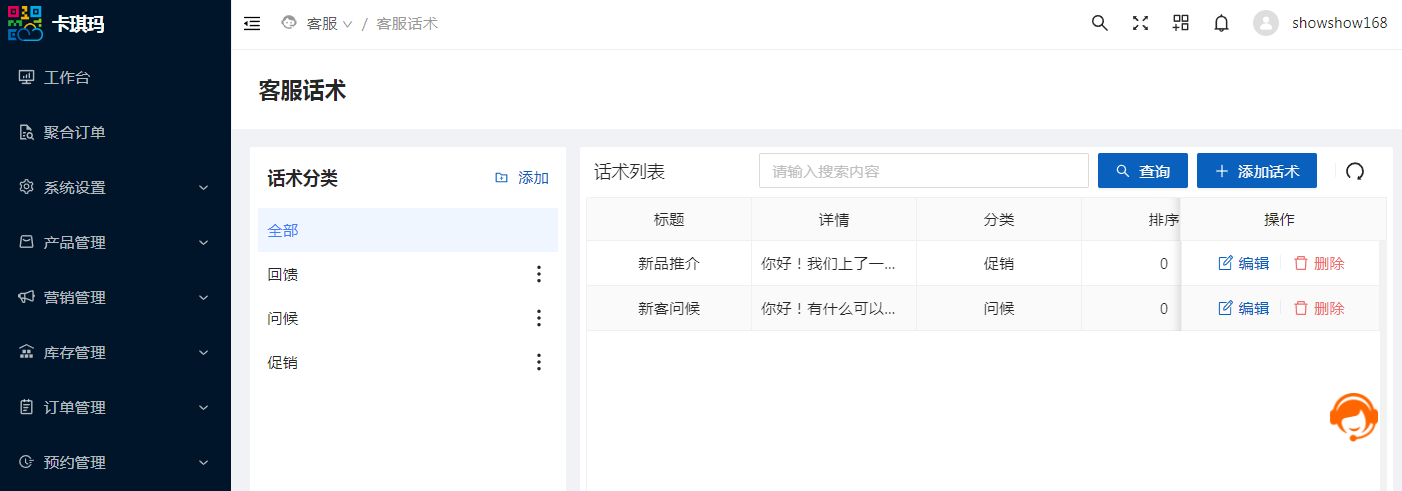This screenshot has height=491, width=1402.
Task: Open the 客服 breadcrumb dropdown
Action: coord(329,24)
